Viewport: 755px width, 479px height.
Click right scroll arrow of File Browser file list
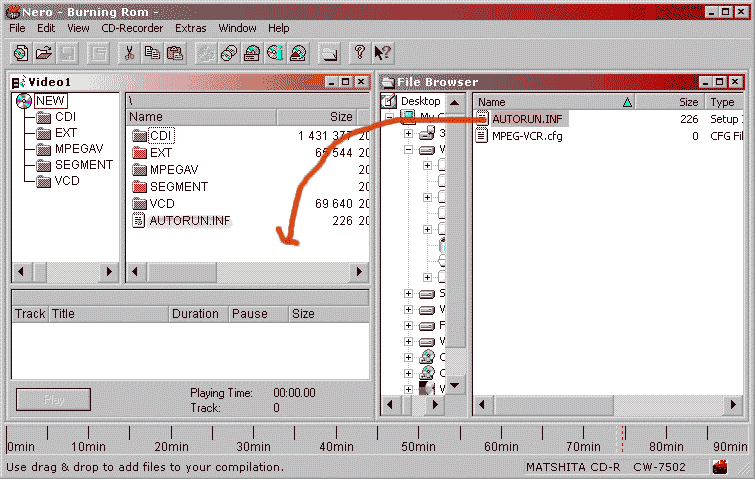[733, 405]
